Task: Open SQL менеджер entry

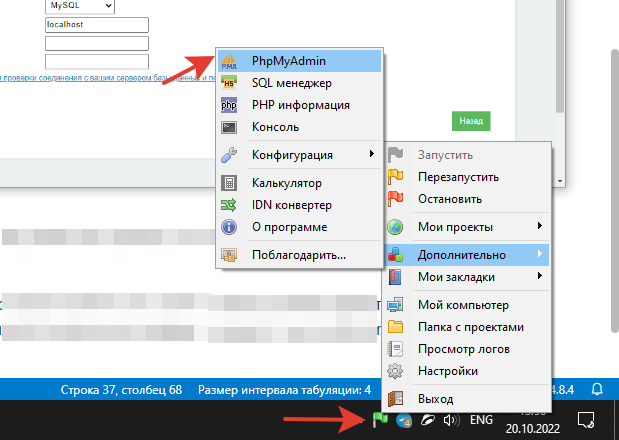Action: 299,83
